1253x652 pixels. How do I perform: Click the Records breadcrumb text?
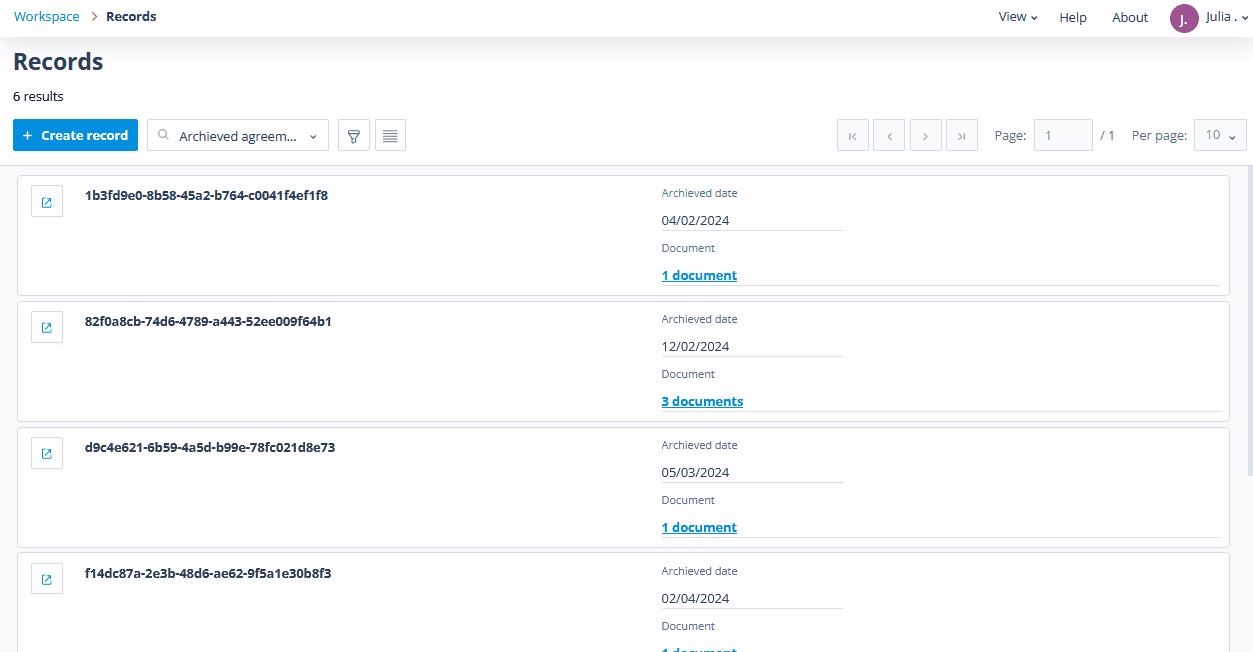tap(131, 17)
